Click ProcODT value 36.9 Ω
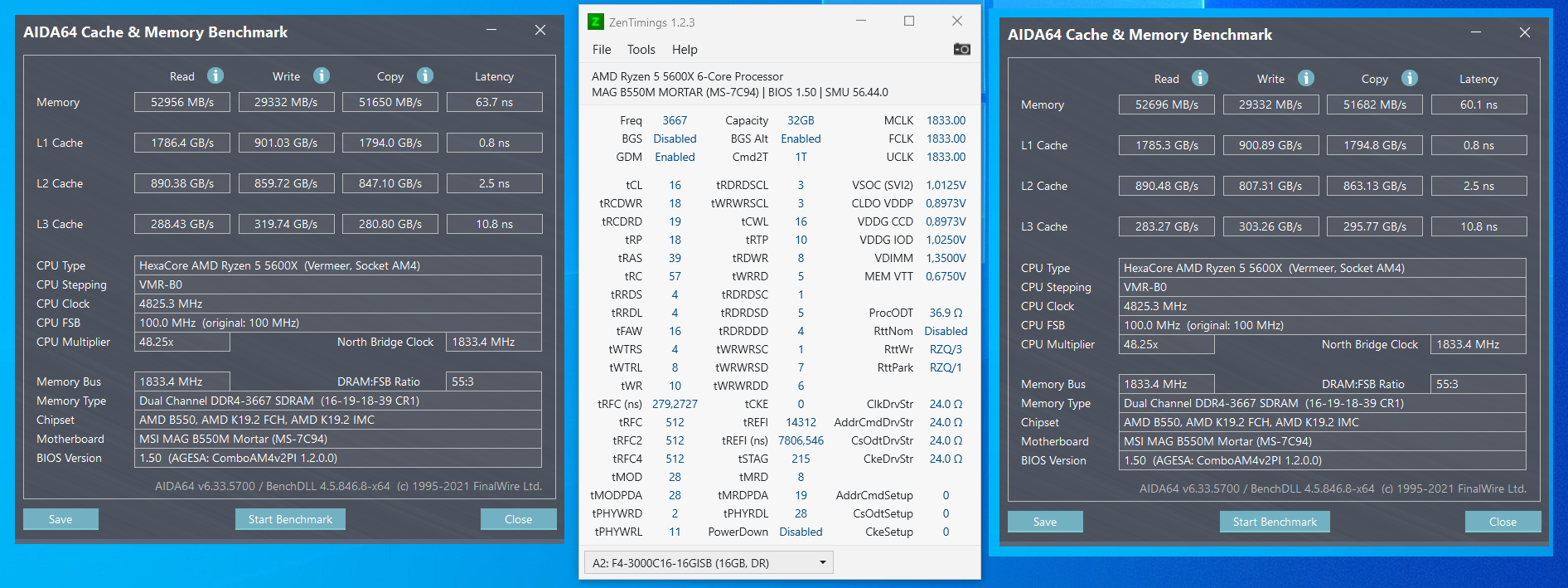This screenshot has height=588, width=1568. (x=946, y=313)
